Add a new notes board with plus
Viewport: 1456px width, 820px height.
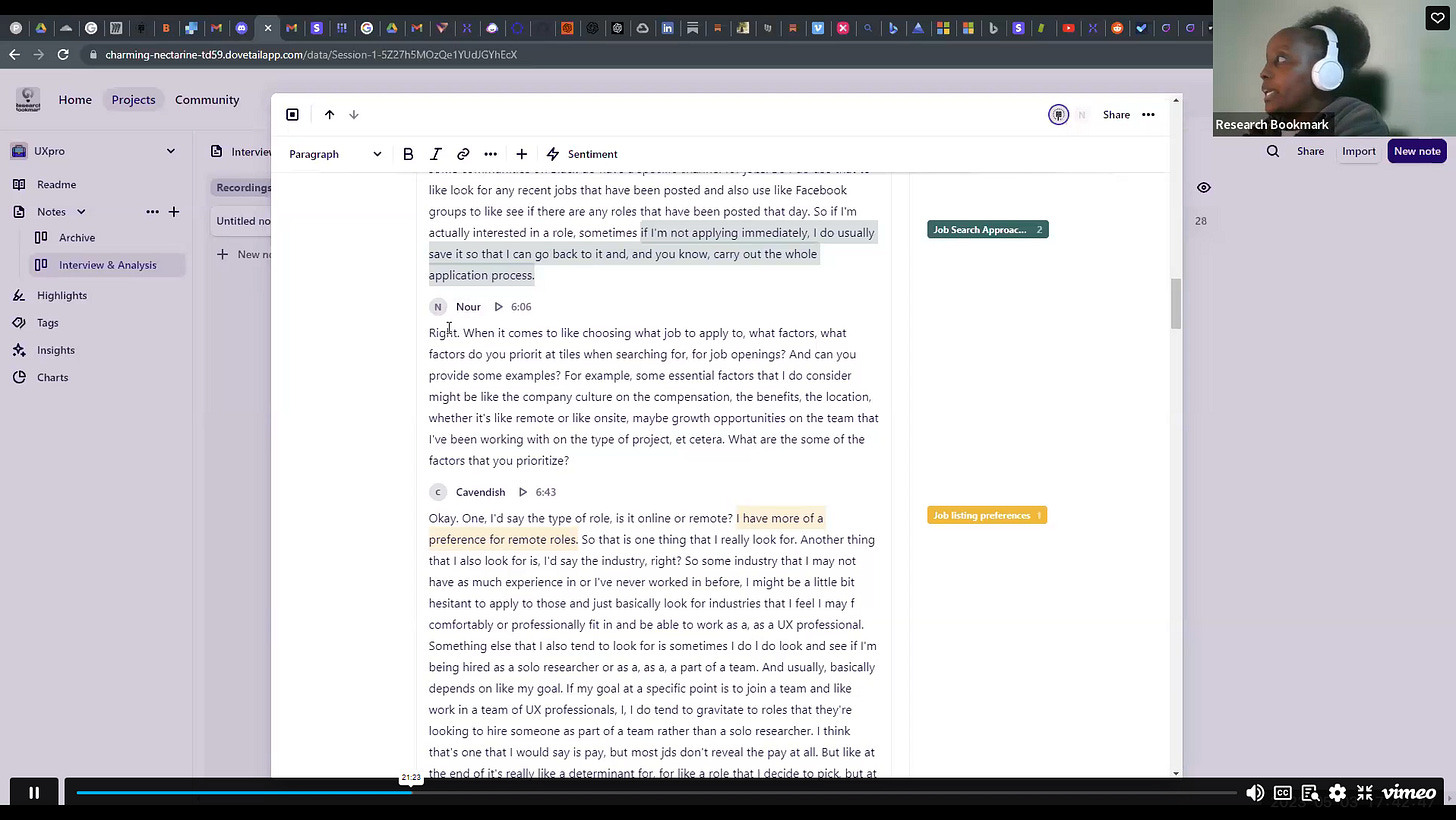point(174,212)
